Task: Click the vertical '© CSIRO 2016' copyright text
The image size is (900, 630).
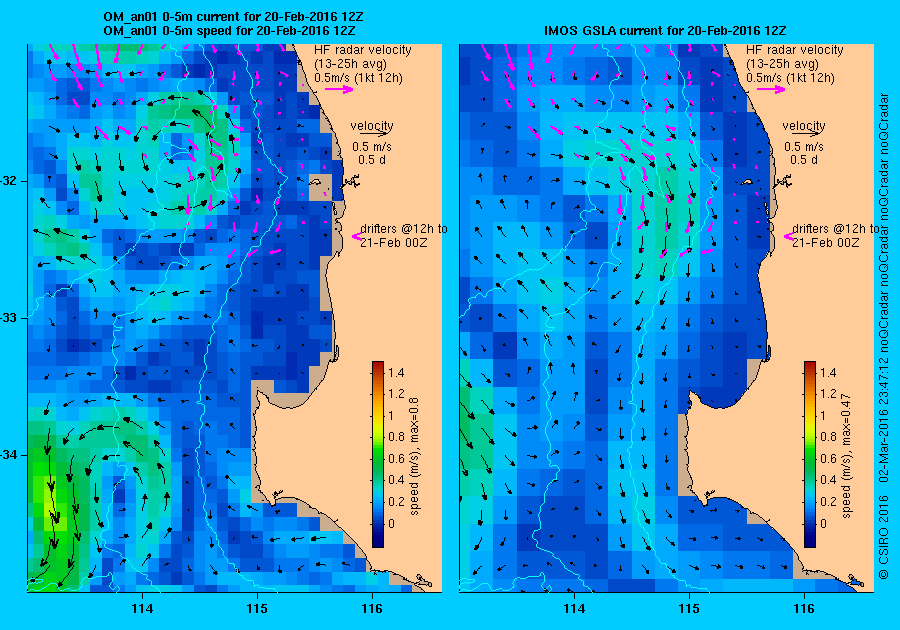Action: (x=885, y=537)
